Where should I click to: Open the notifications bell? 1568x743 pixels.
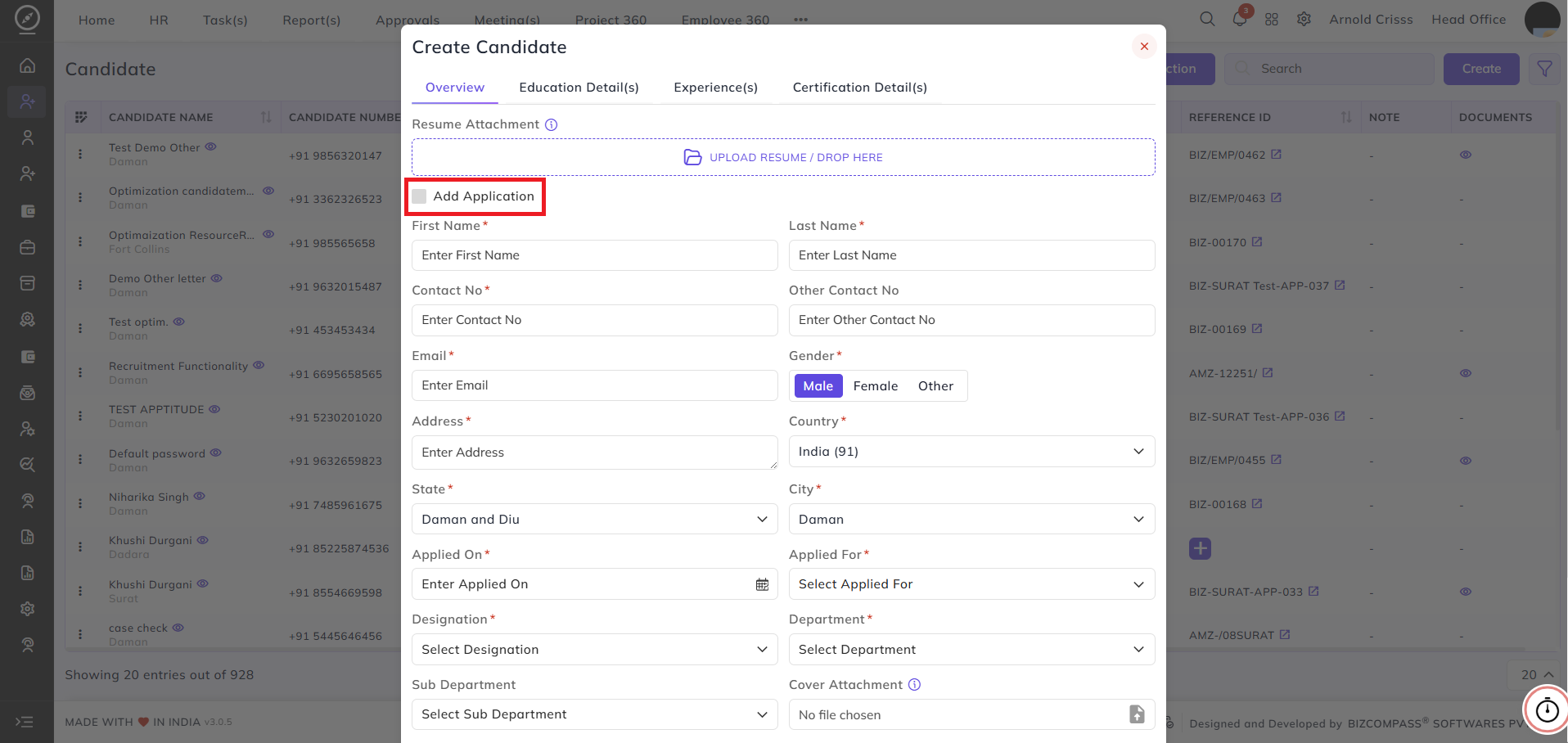[1240, 19]
